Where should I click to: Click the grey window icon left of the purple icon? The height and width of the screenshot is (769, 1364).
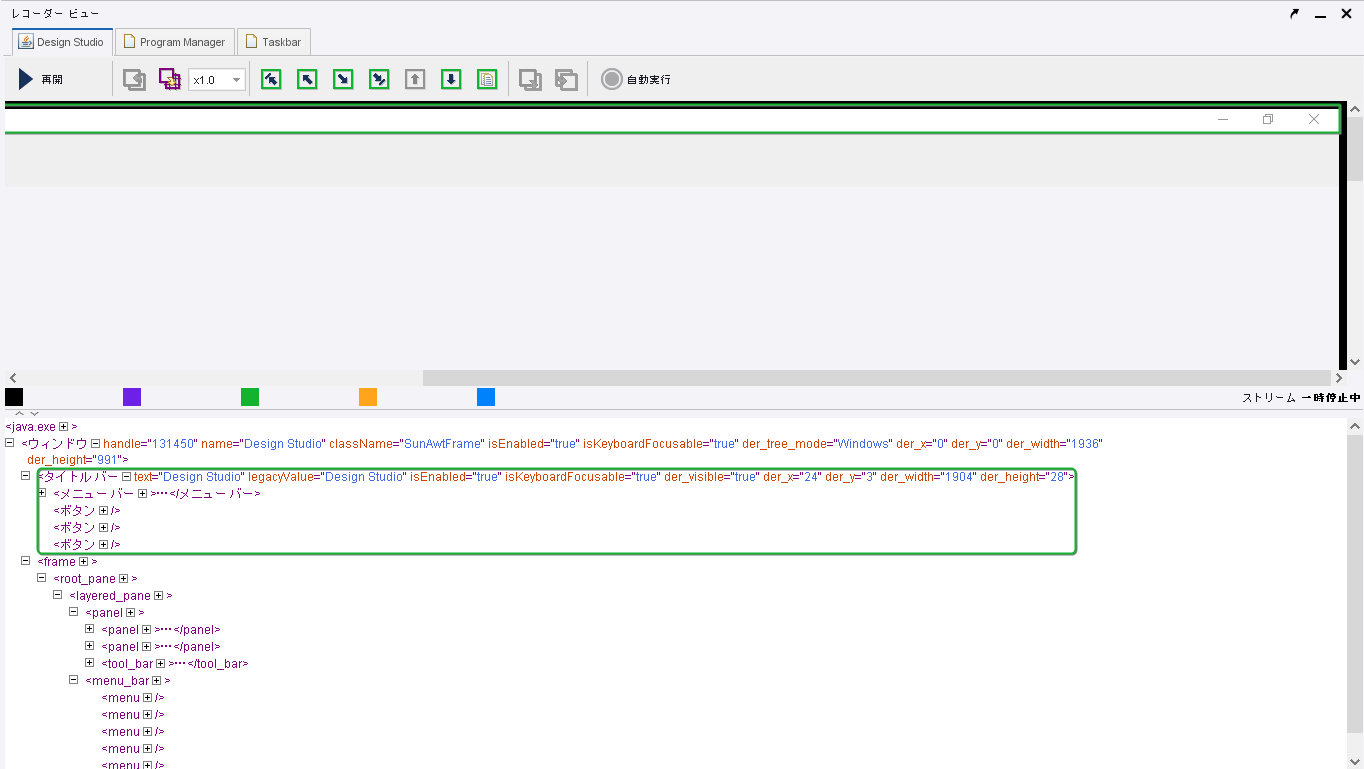point(134,79)
